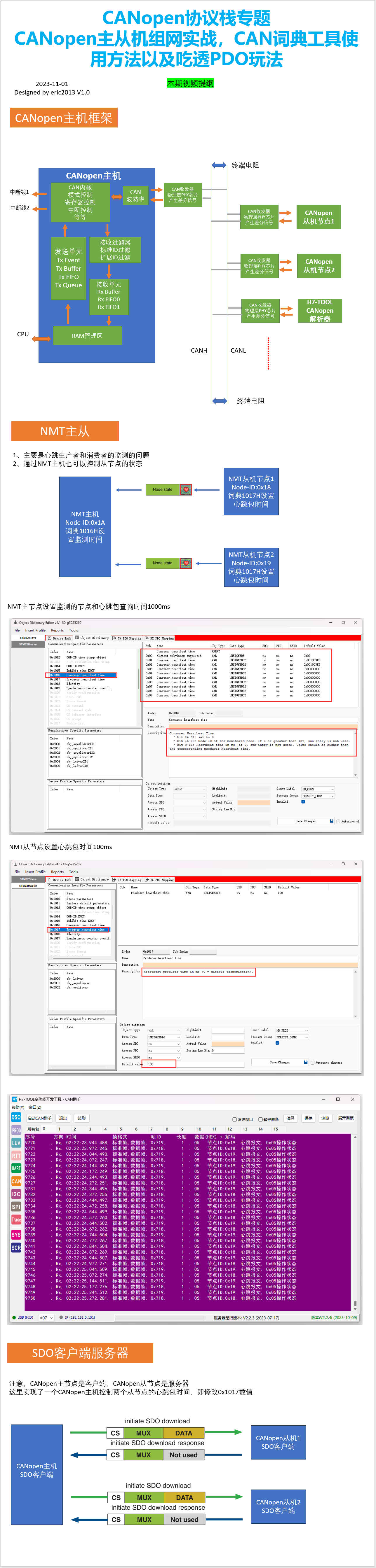Click save disk icon in 0x1017 editor window
The image size is (376, 1568).
[x=305, y=1062]
